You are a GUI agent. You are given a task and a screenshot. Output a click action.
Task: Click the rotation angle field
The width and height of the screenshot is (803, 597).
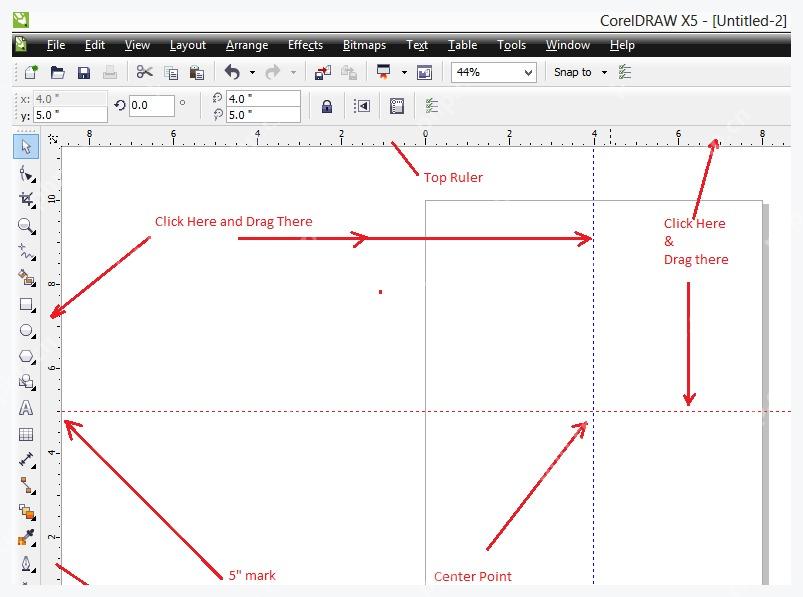click(x=152, y=105)
